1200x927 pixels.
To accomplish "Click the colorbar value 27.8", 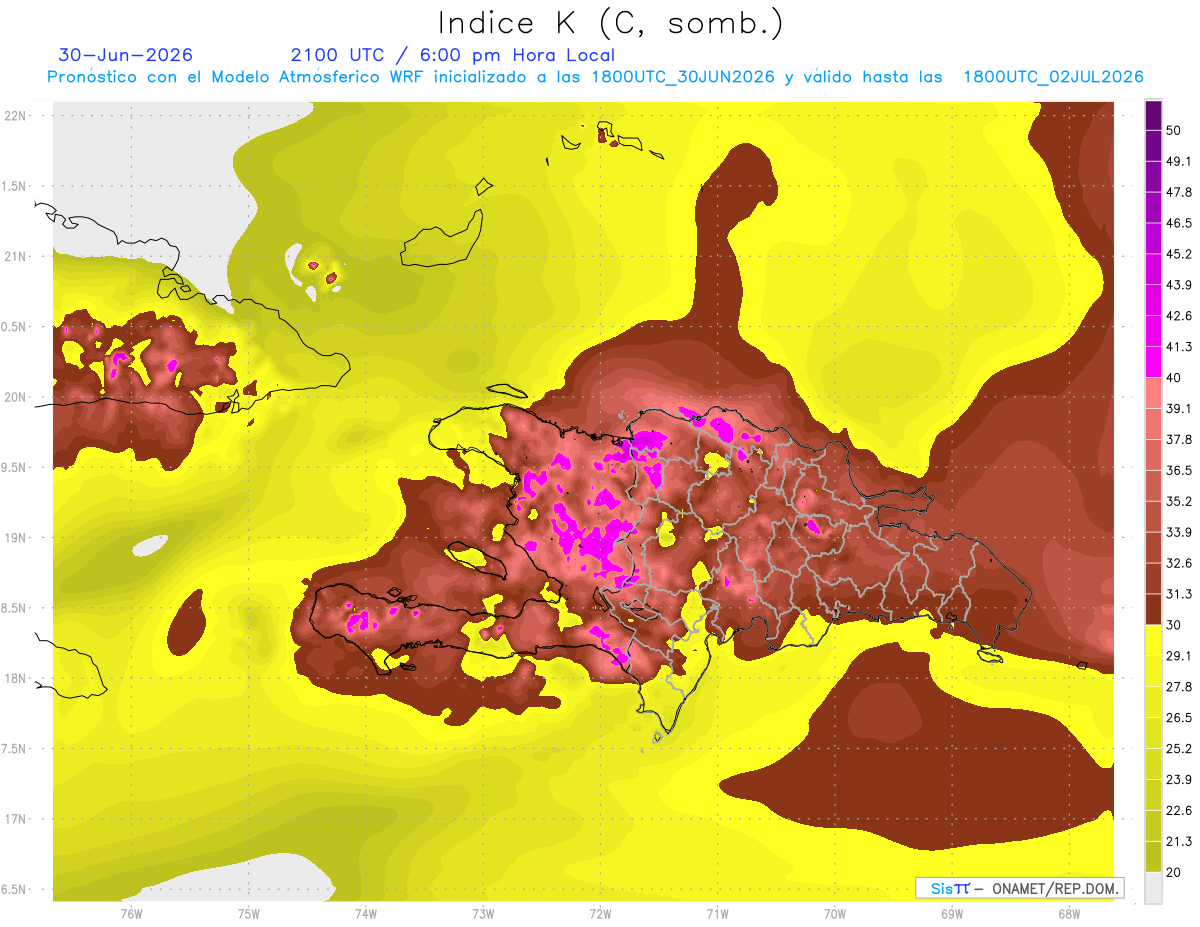I will pos(1178,686).
